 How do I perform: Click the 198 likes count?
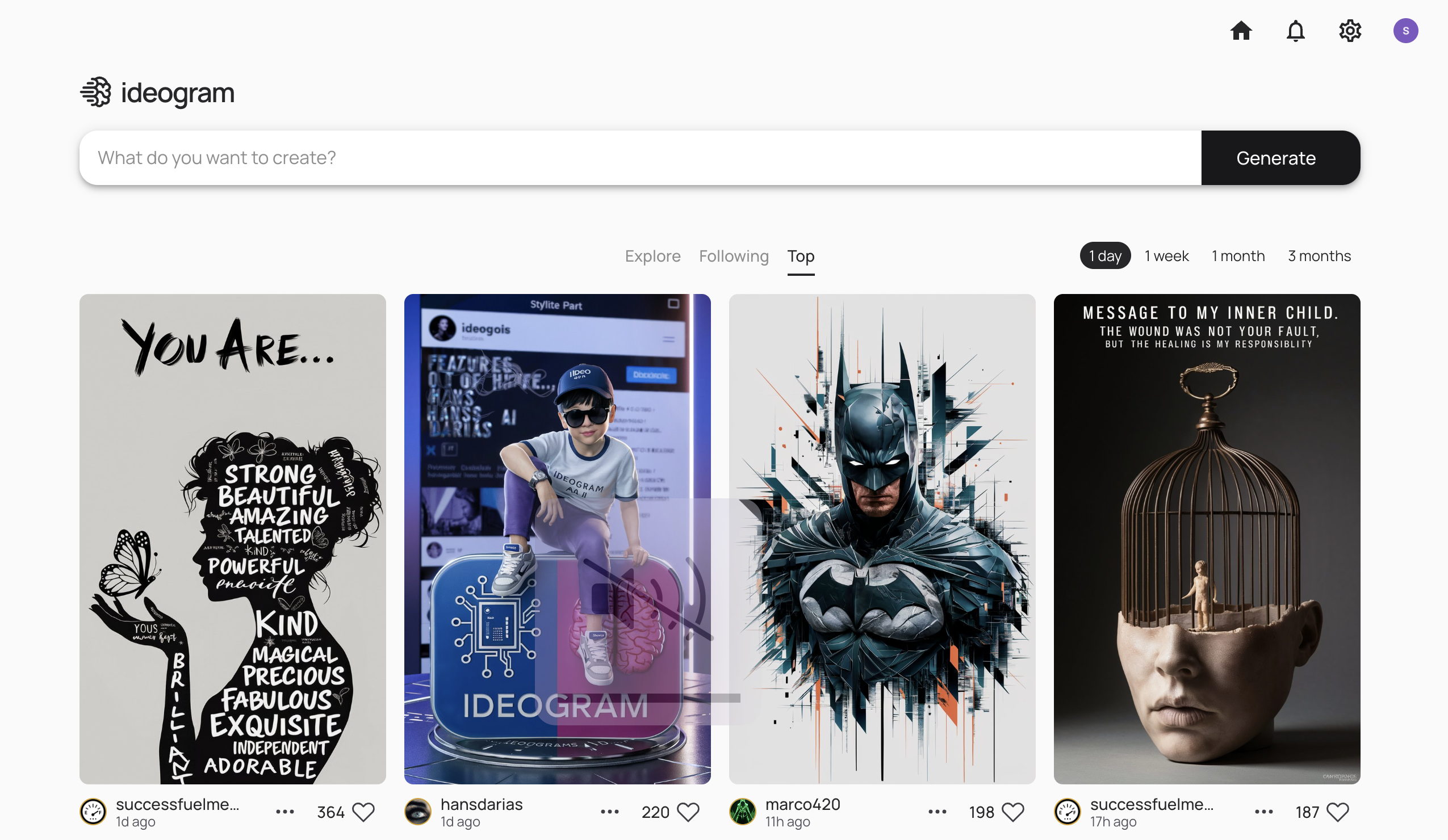[981, 812]
